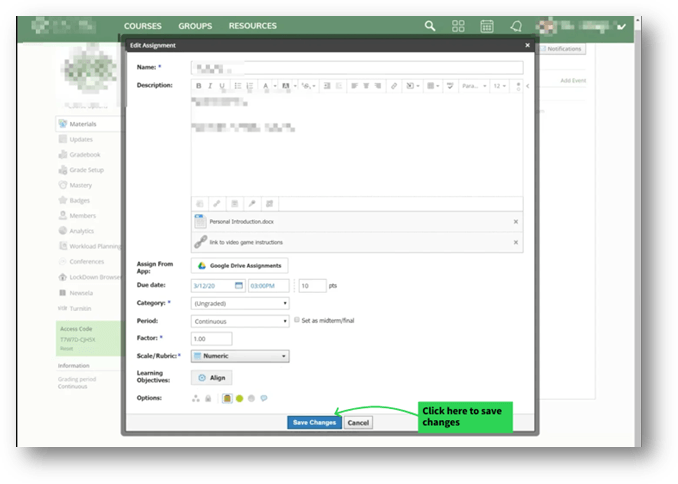This screenshot has height=484, width=678.
Task: Edit the 03:00PM due time field
Action: point(269,285)
